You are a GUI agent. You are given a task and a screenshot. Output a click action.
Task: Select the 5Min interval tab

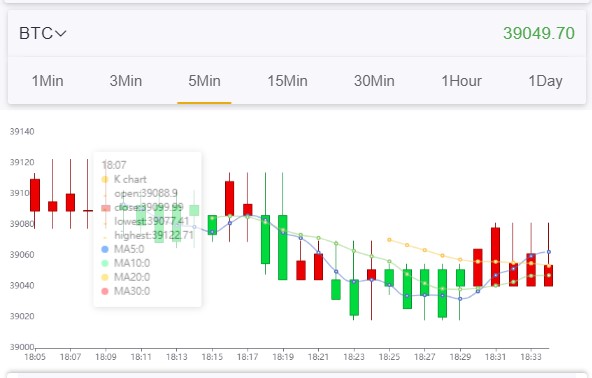204,81
